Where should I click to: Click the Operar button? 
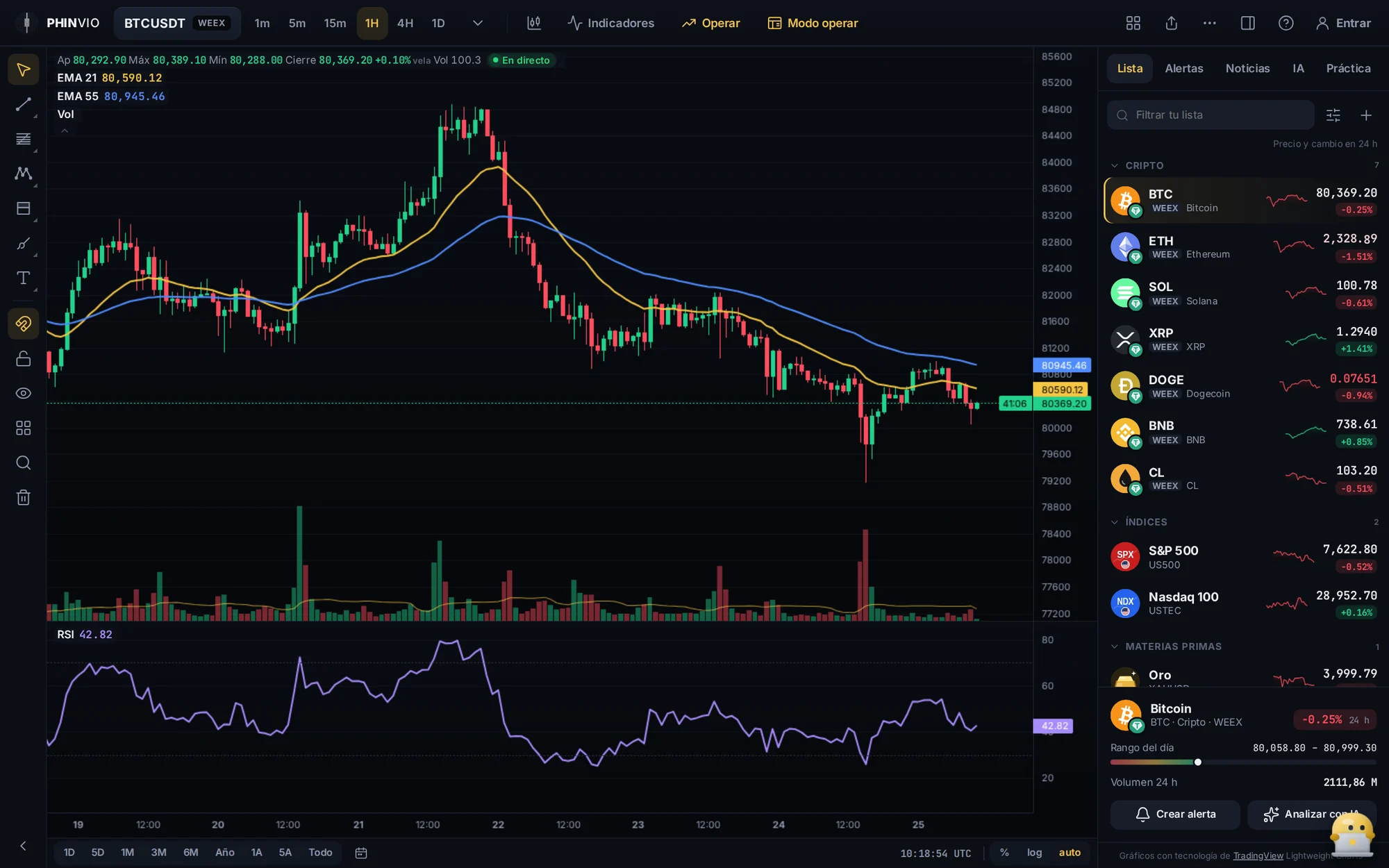(x=710, y=23)
